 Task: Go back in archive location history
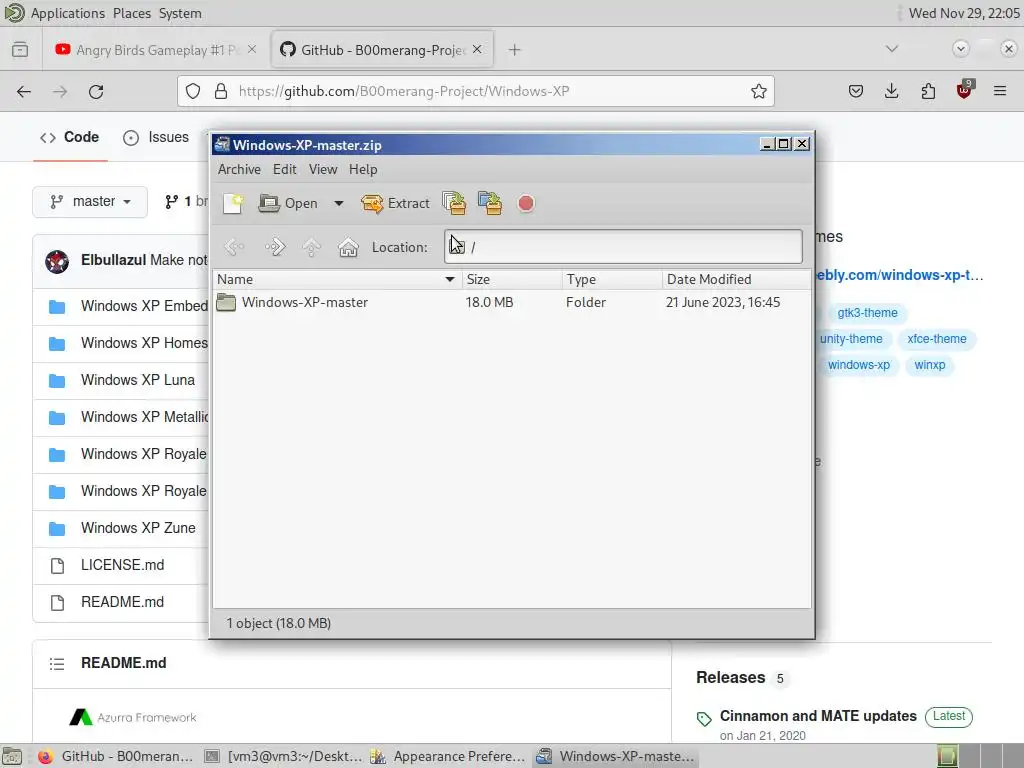(x=234, y=247)
